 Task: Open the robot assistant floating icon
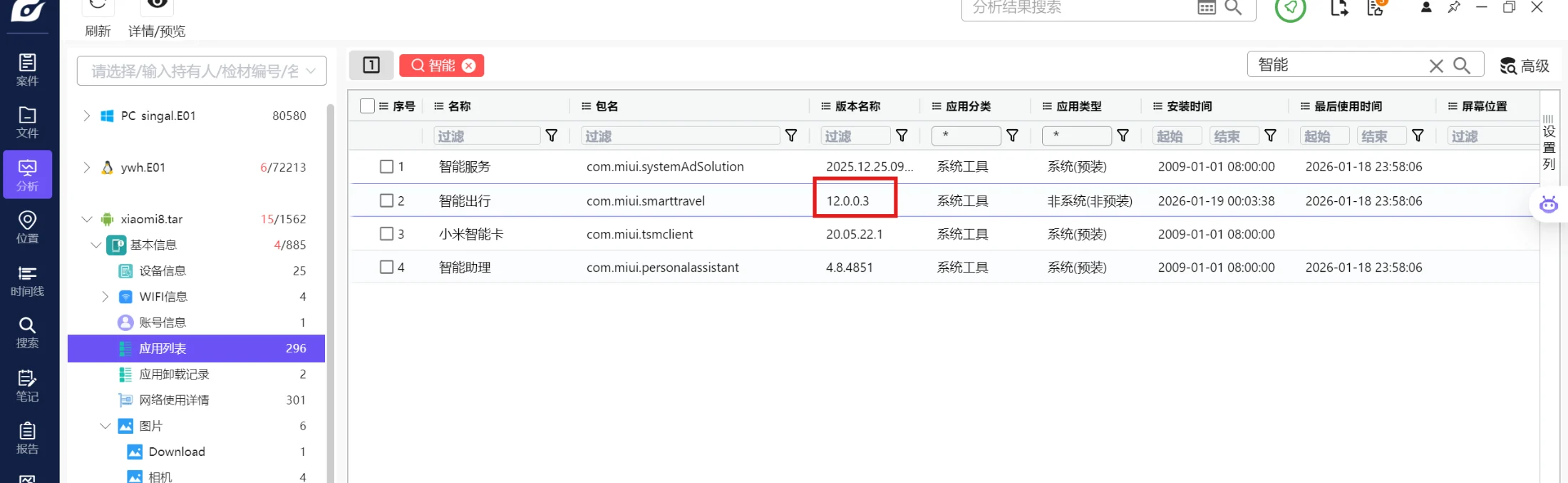[x=1549, y=205]
